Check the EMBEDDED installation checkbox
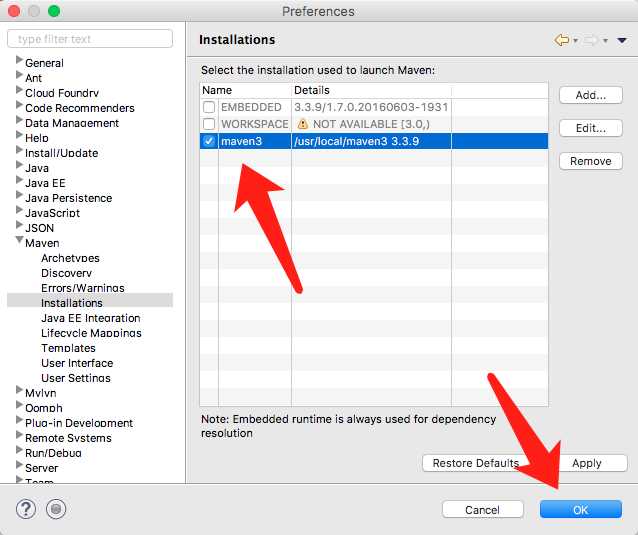This screenshot has height=535, width=638. point(209,107)
